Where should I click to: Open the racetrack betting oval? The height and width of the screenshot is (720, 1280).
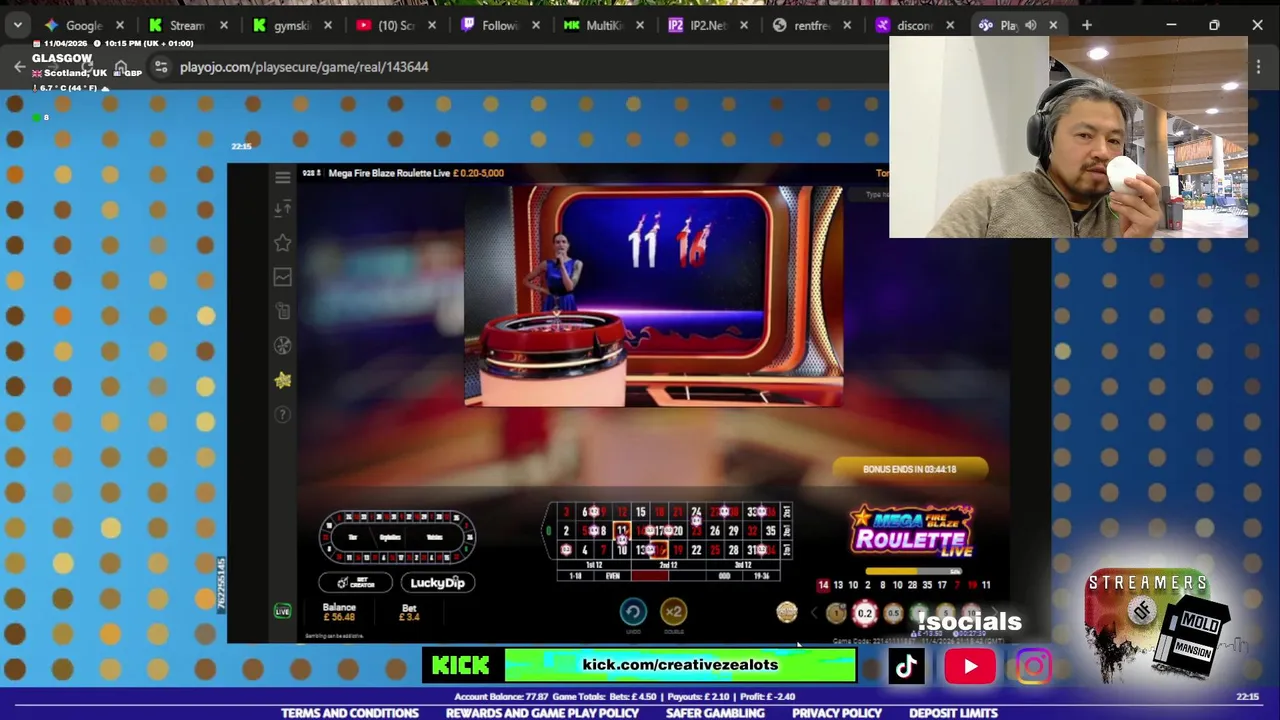(397, 537)
